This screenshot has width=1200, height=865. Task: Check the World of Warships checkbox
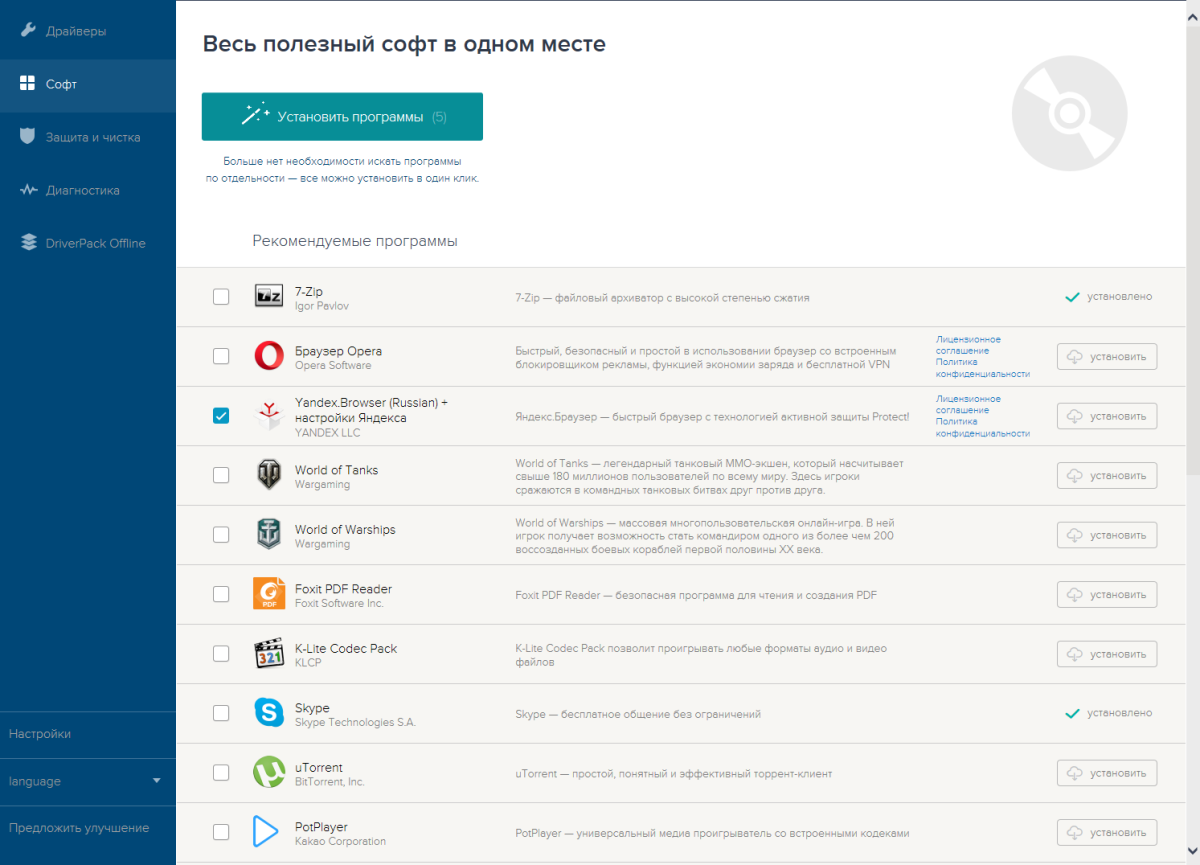(221, 535)
